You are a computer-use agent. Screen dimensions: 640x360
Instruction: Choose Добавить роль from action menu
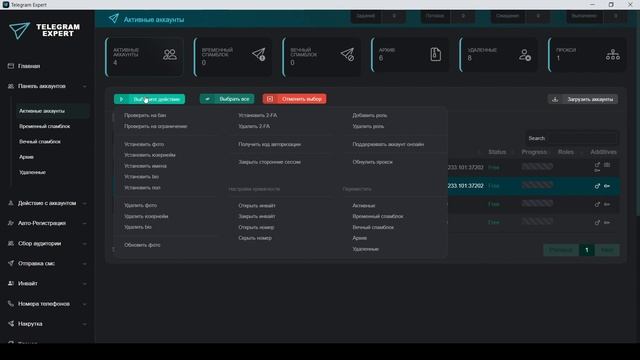coord(369,116)
